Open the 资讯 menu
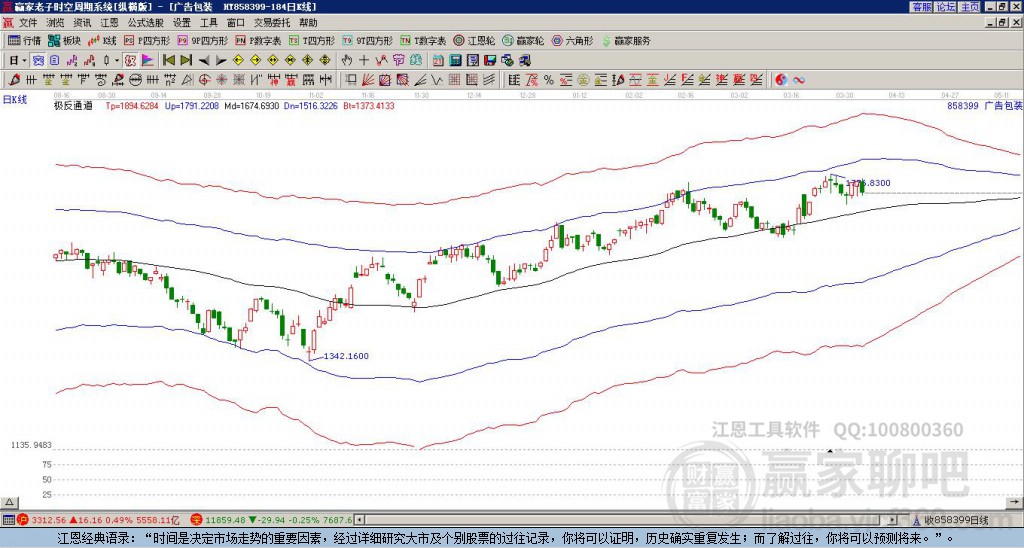1024x548 pixels. pos(82,23)
